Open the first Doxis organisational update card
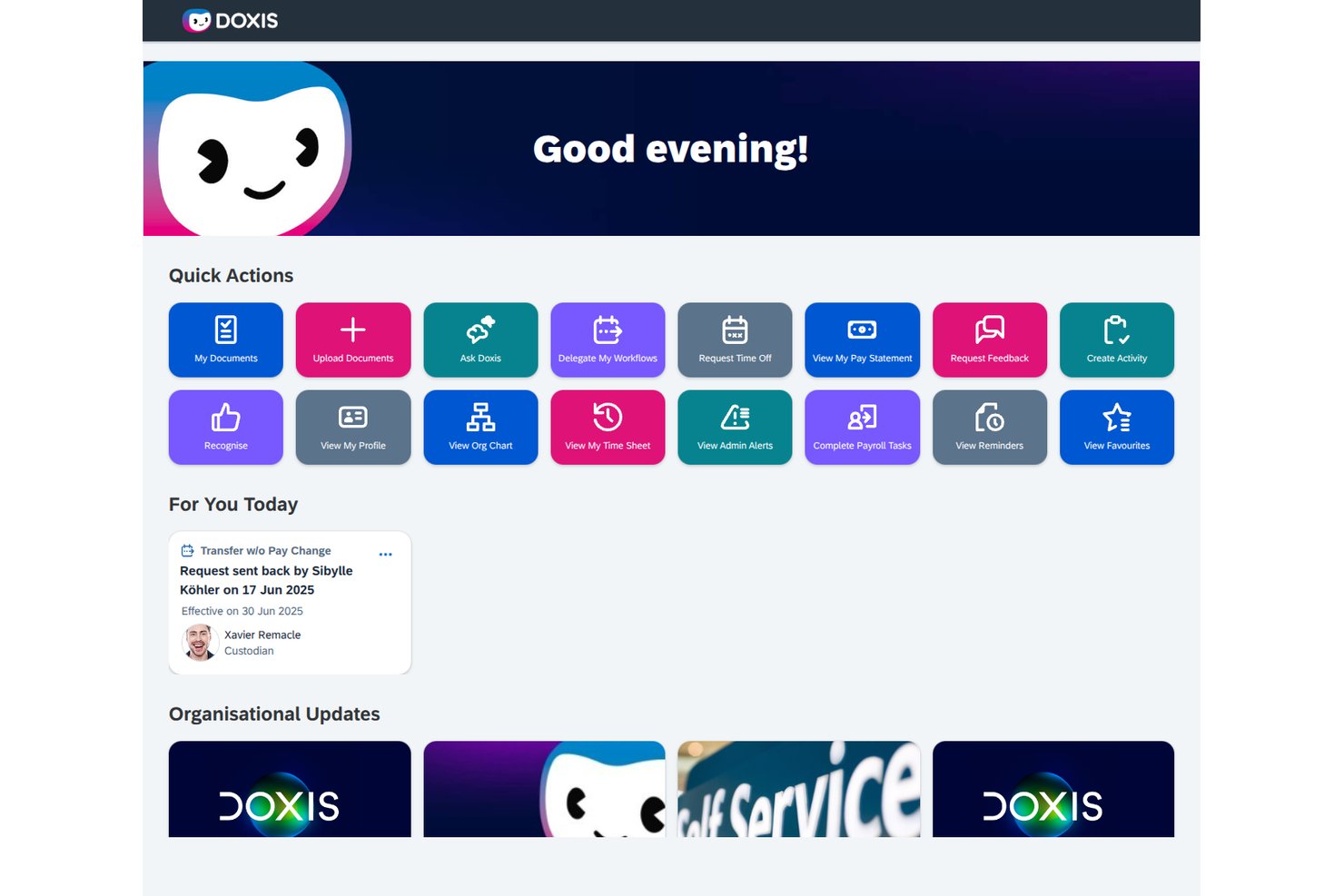Viewport: 1344px width, 896px height. click(x=290, y=789)
